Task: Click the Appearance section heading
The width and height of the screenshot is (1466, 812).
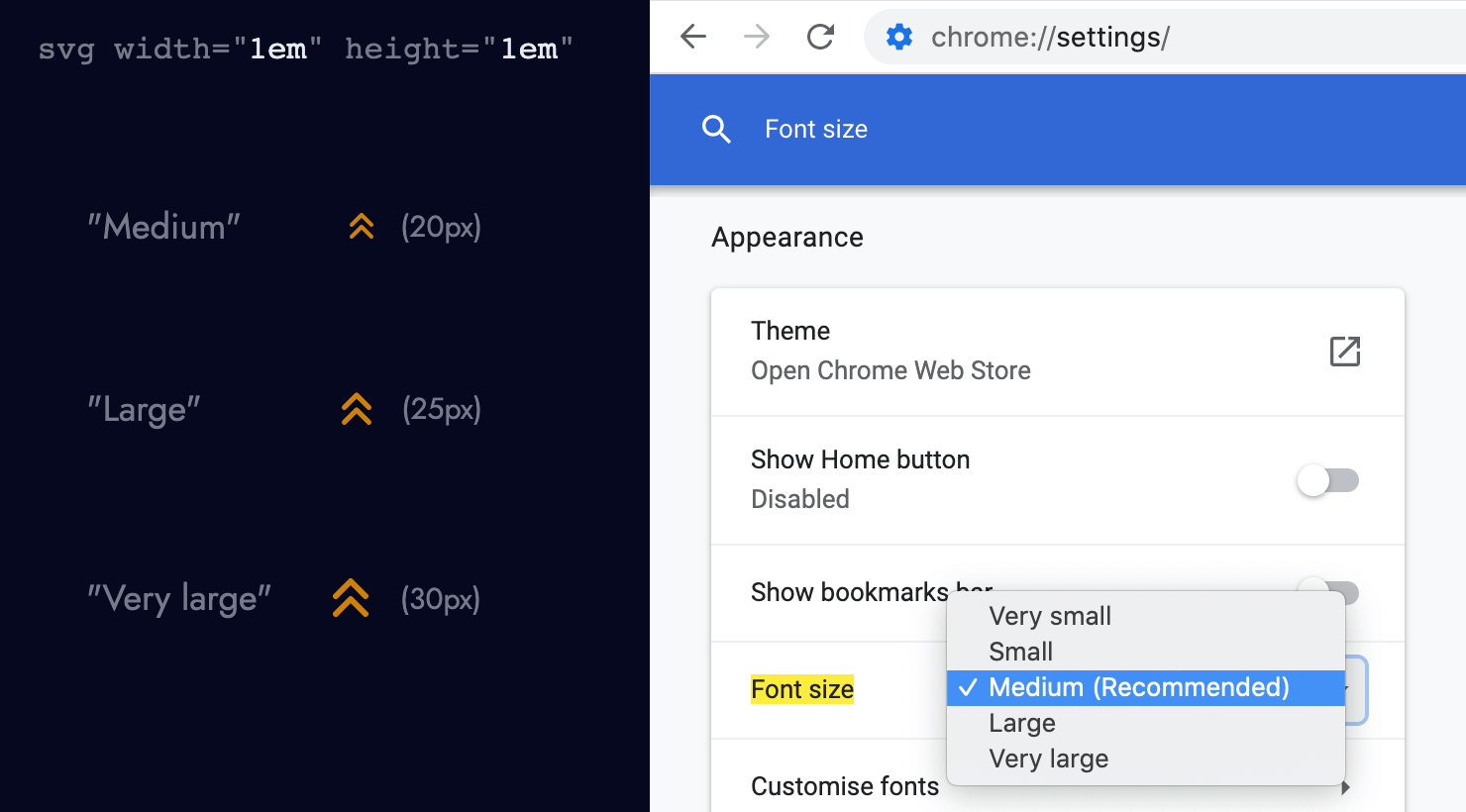Action: coord(787,238)
